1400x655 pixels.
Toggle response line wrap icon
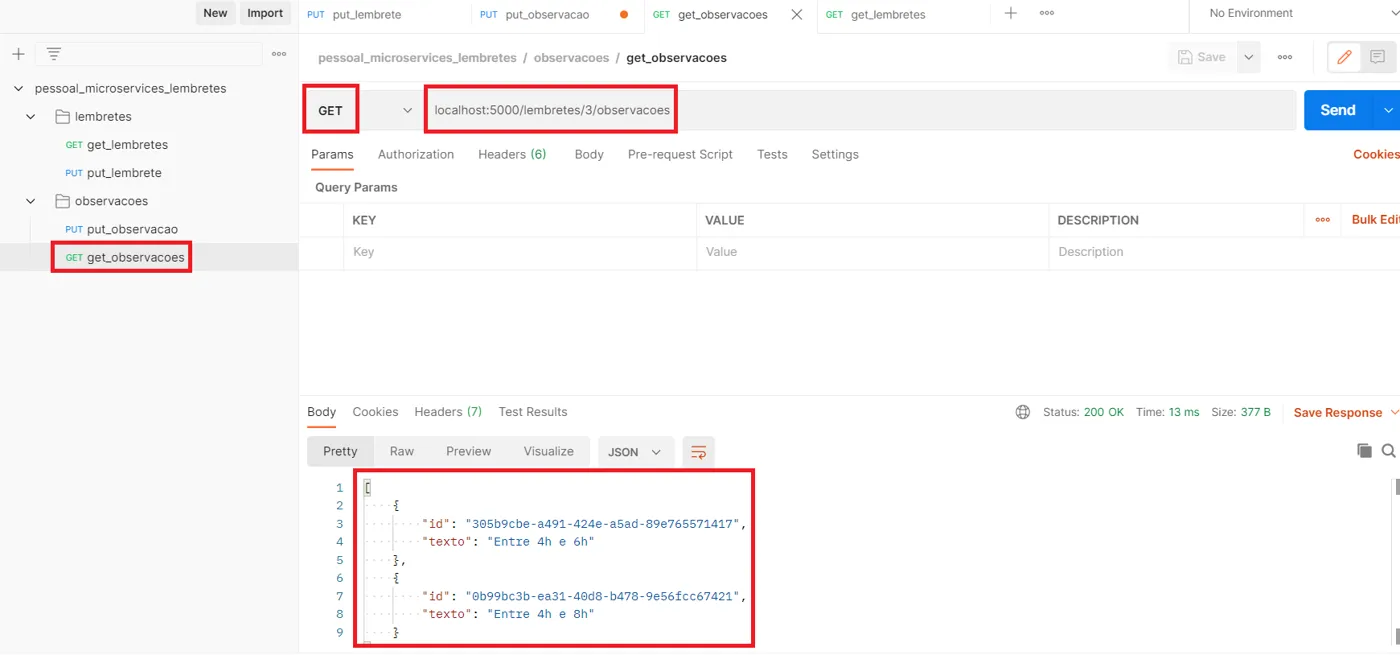point(699,452)
